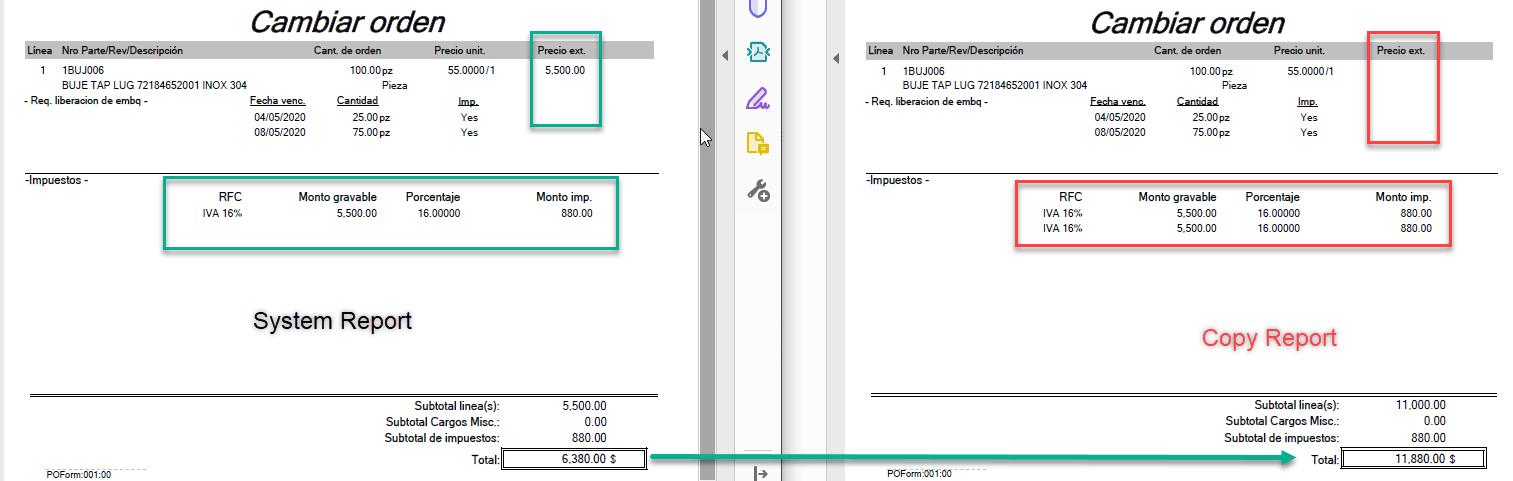This screenshot has height=481, width=1513.
Task: Click the single IVA 16% row in System Report
Action: point(397,213)
